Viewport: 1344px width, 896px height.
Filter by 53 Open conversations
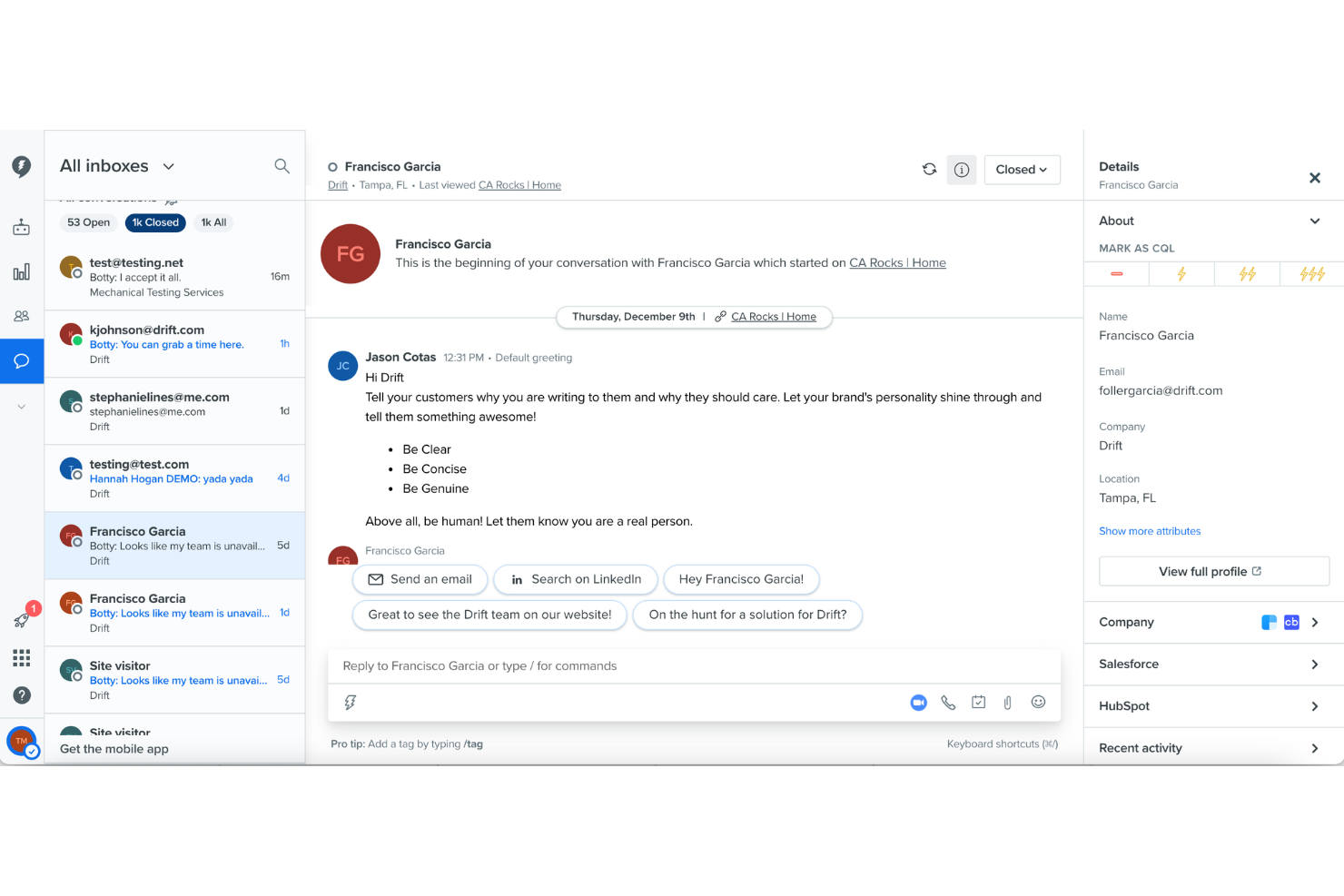click(x=88, y=222)
